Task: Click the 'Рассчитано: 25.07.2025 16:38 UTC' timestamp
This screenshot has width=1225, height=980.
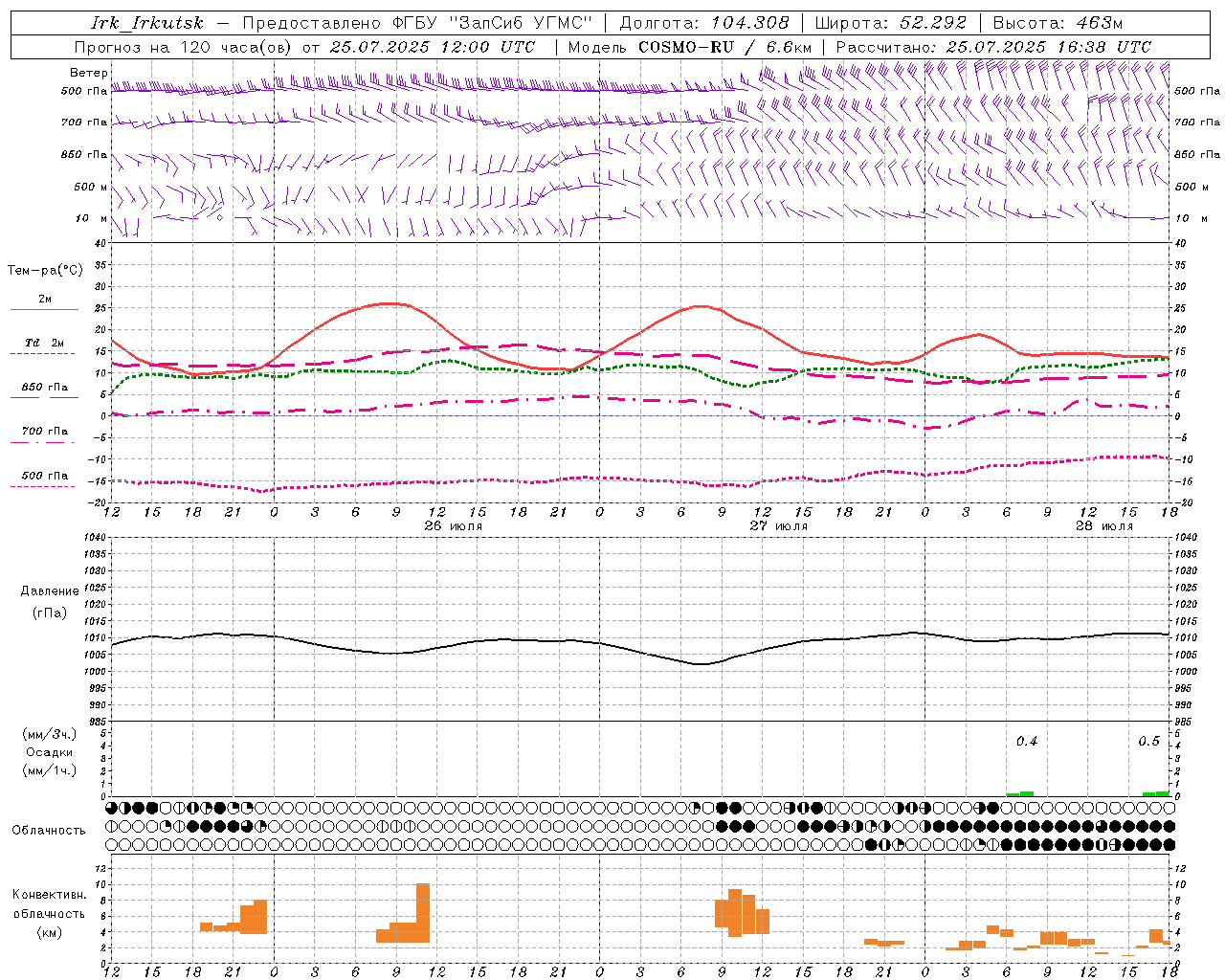Action: (993, 47)
